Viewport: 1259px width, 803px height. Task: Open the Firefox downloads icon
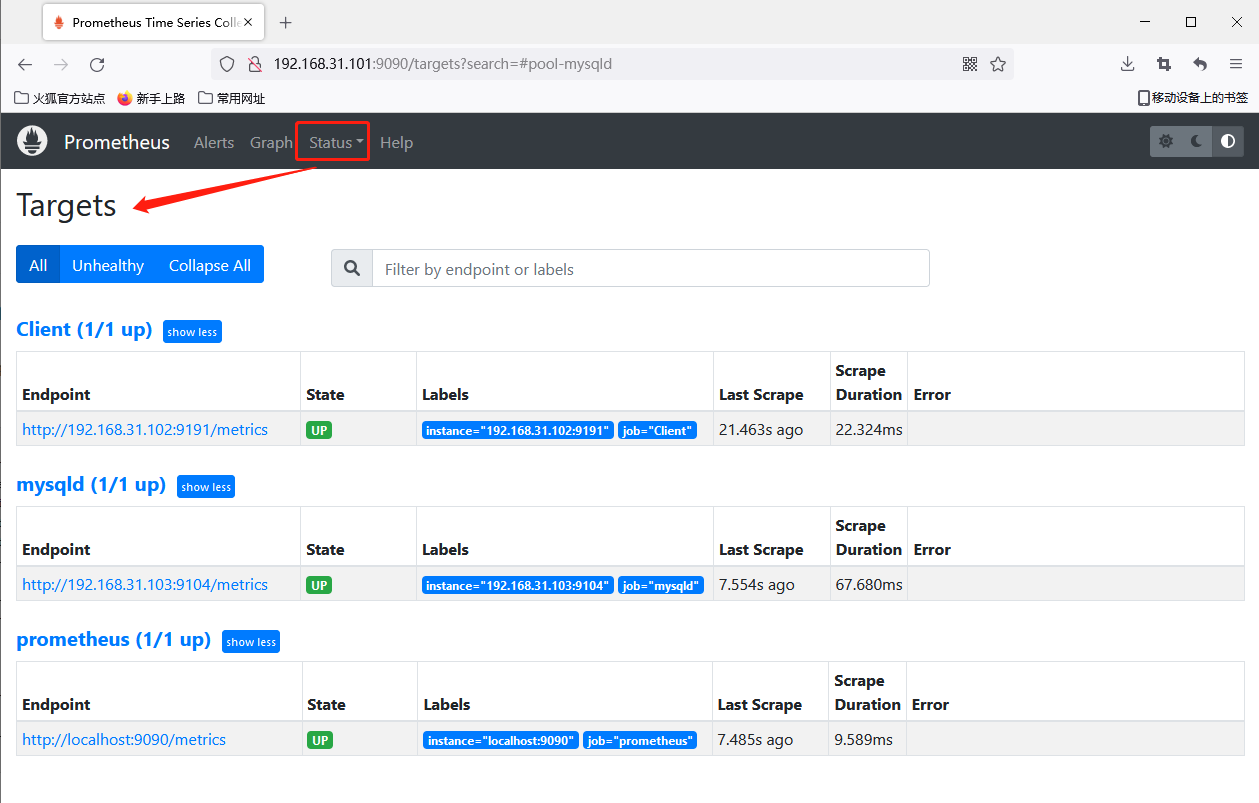[1127, 64]
